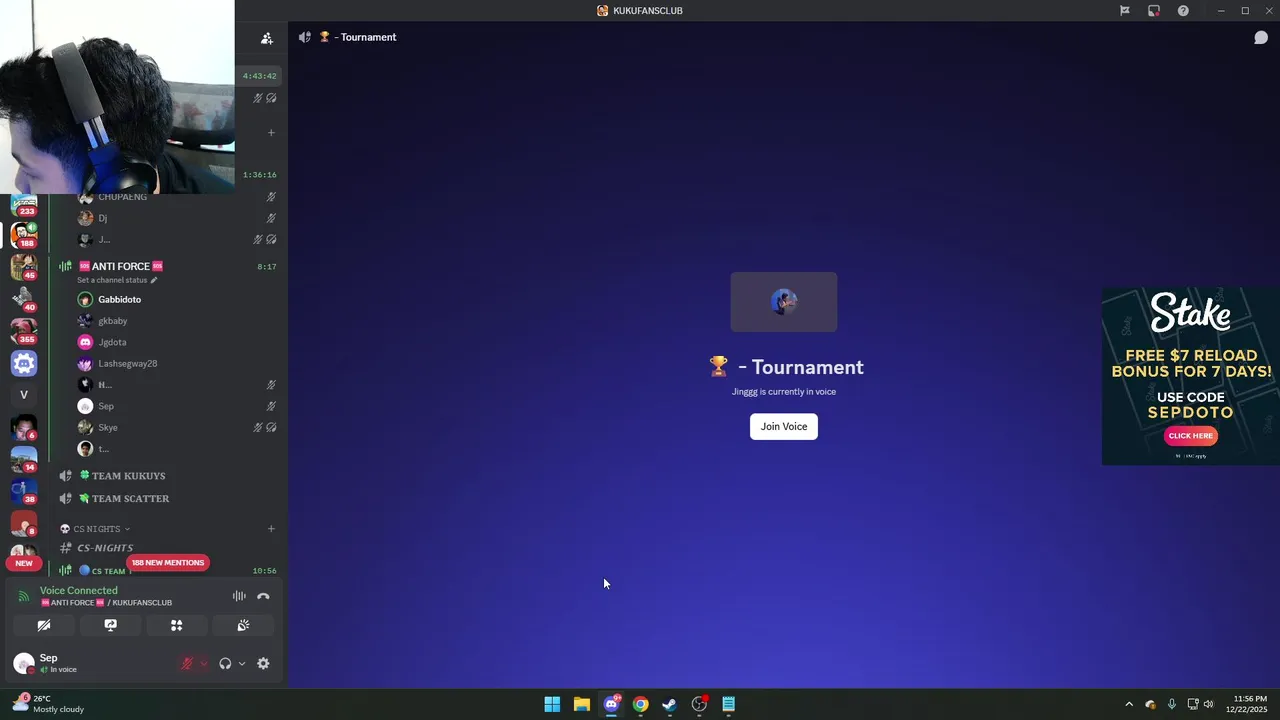Open Steam from taskbar
Screen dimensions: 1280x720
tap(670, 704)
